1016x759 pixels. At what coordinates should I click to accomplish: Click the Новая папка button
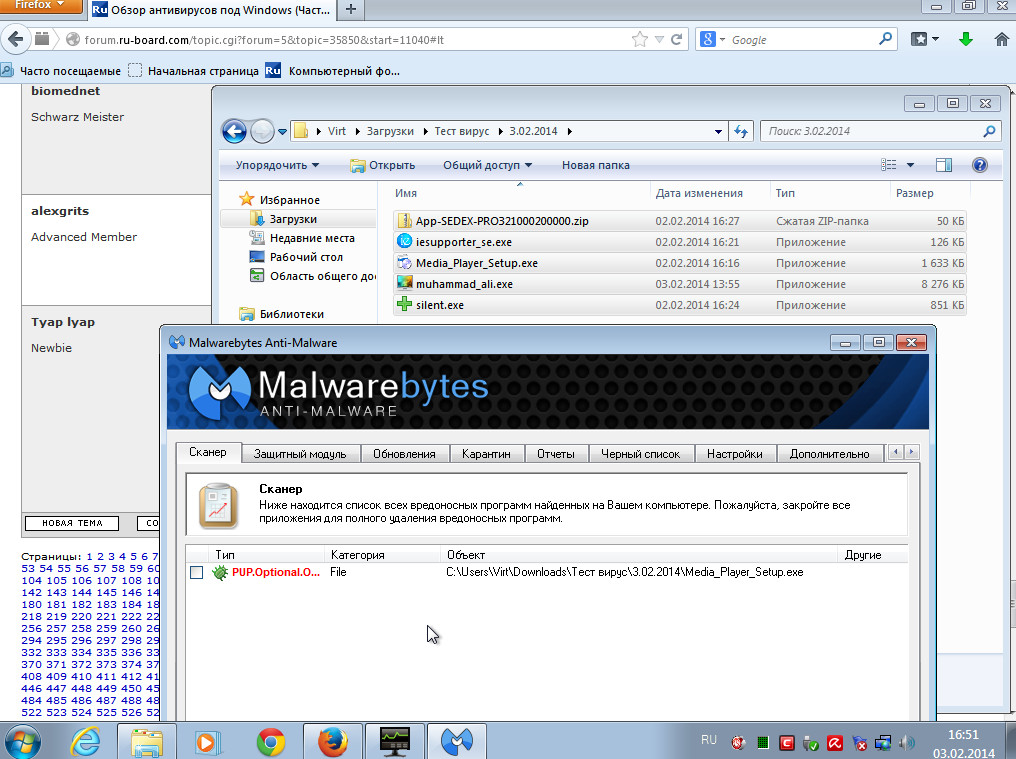pos(595,165)
